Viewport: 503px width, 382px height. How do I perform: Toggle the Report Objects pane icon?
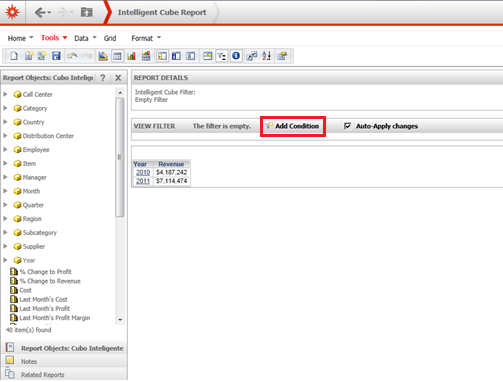click(x=162, y=56)
